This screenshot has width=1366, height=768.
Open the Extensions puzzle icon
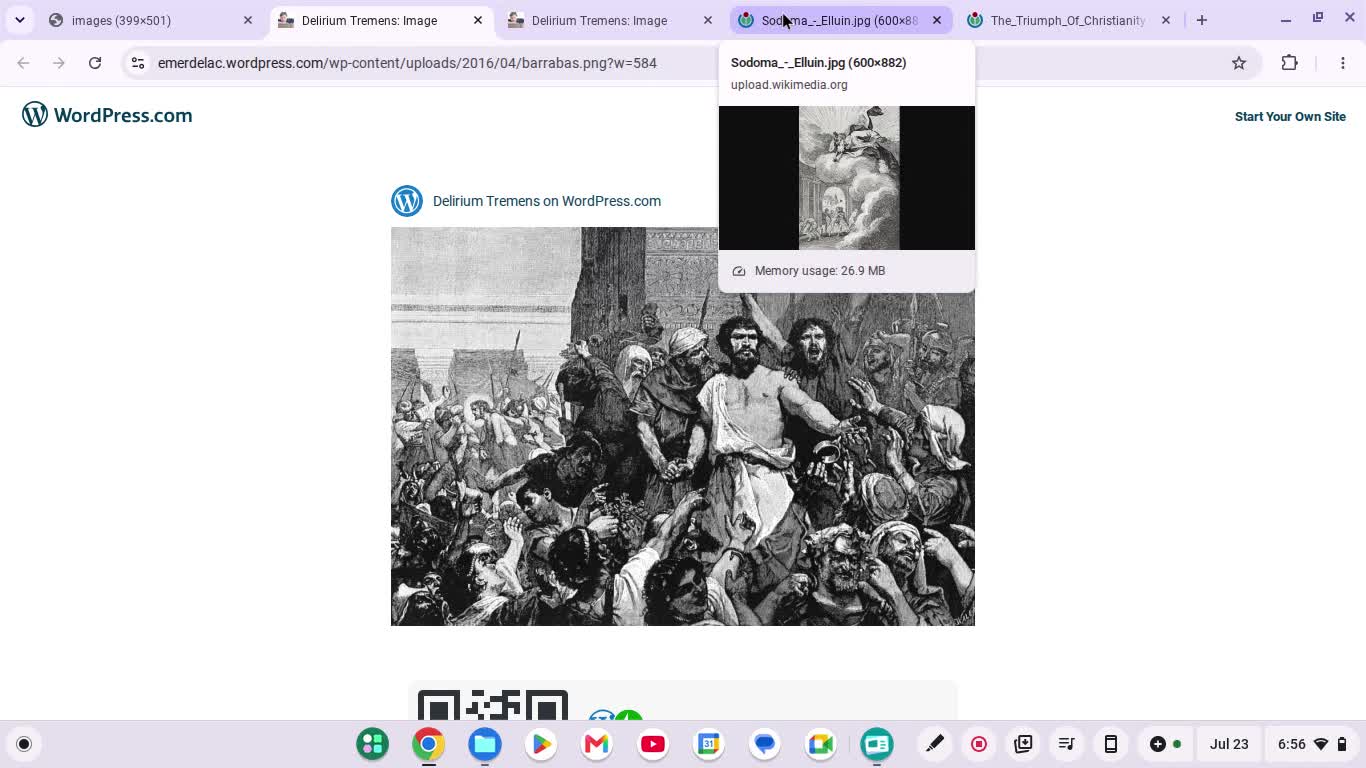pyautogui.click(x=1289, y=63)
